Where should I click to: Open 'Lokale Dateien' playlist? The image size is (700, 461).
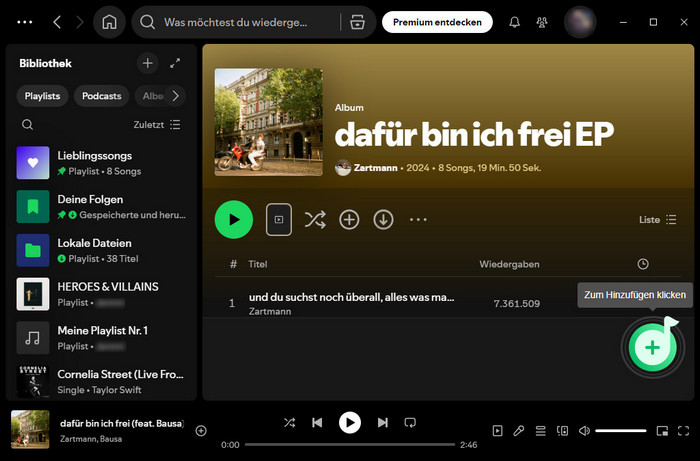(101, 250)
